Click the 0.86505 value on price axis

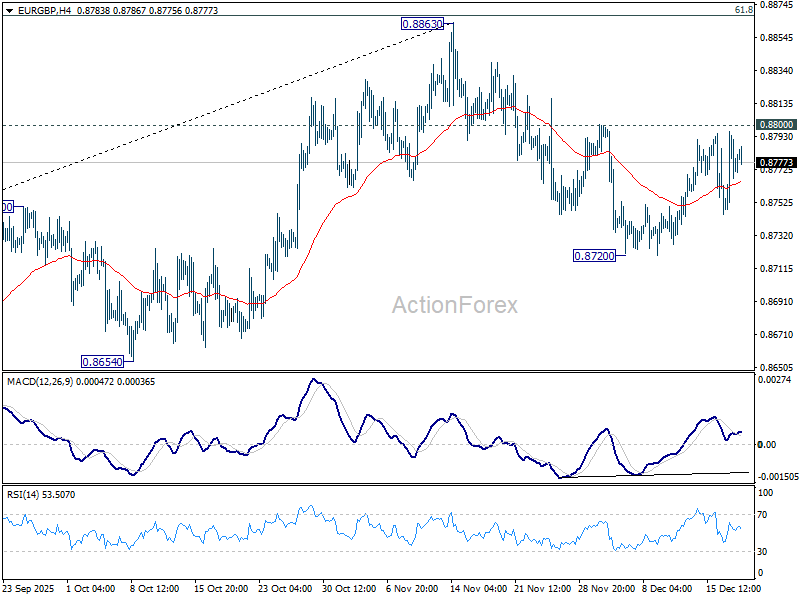pos(776,367)
